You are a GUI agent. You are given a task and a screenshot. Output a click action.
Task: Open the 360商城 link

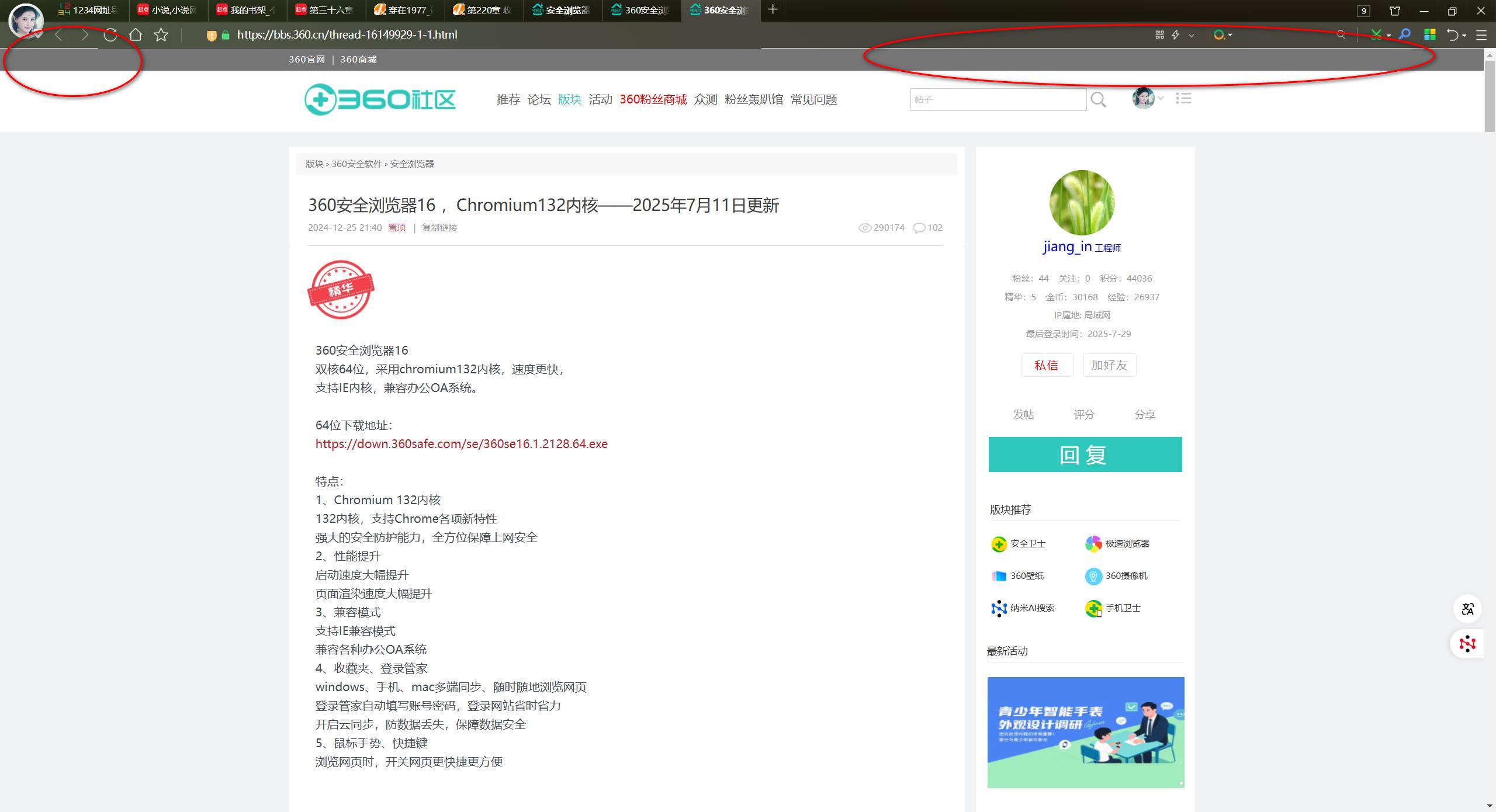pos(358,60)
